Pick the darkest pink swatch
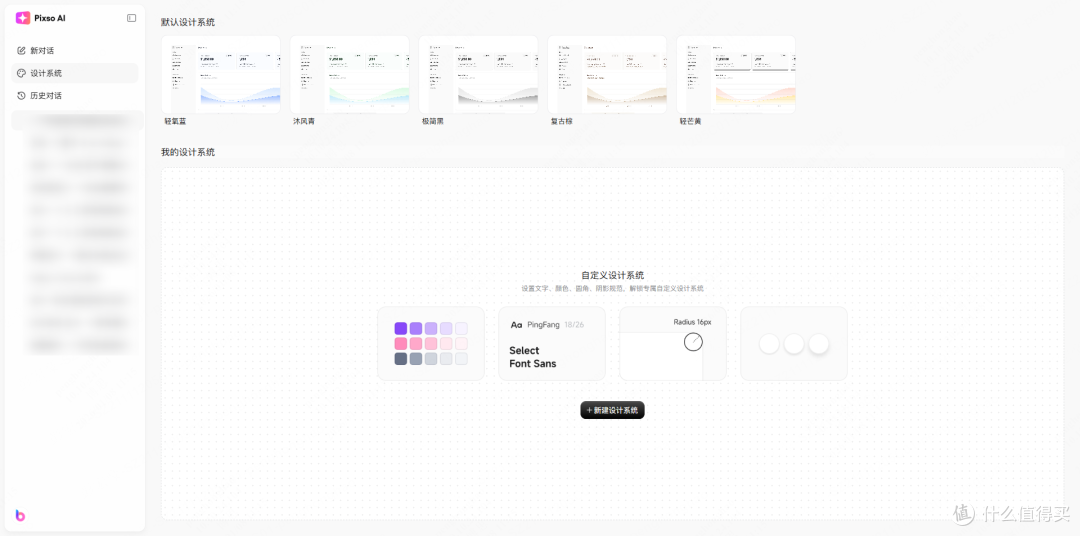 coord(401,344)
